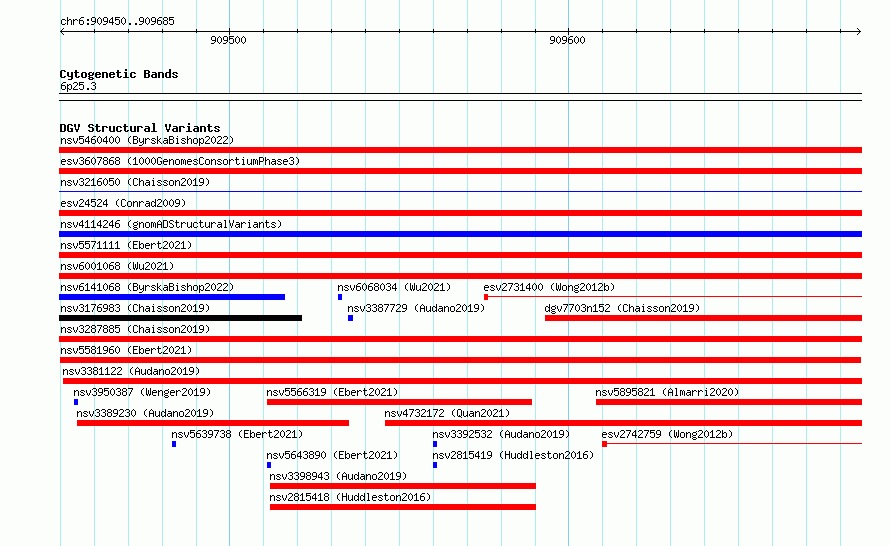Click the Cytogenetic Bands track title

119,74
